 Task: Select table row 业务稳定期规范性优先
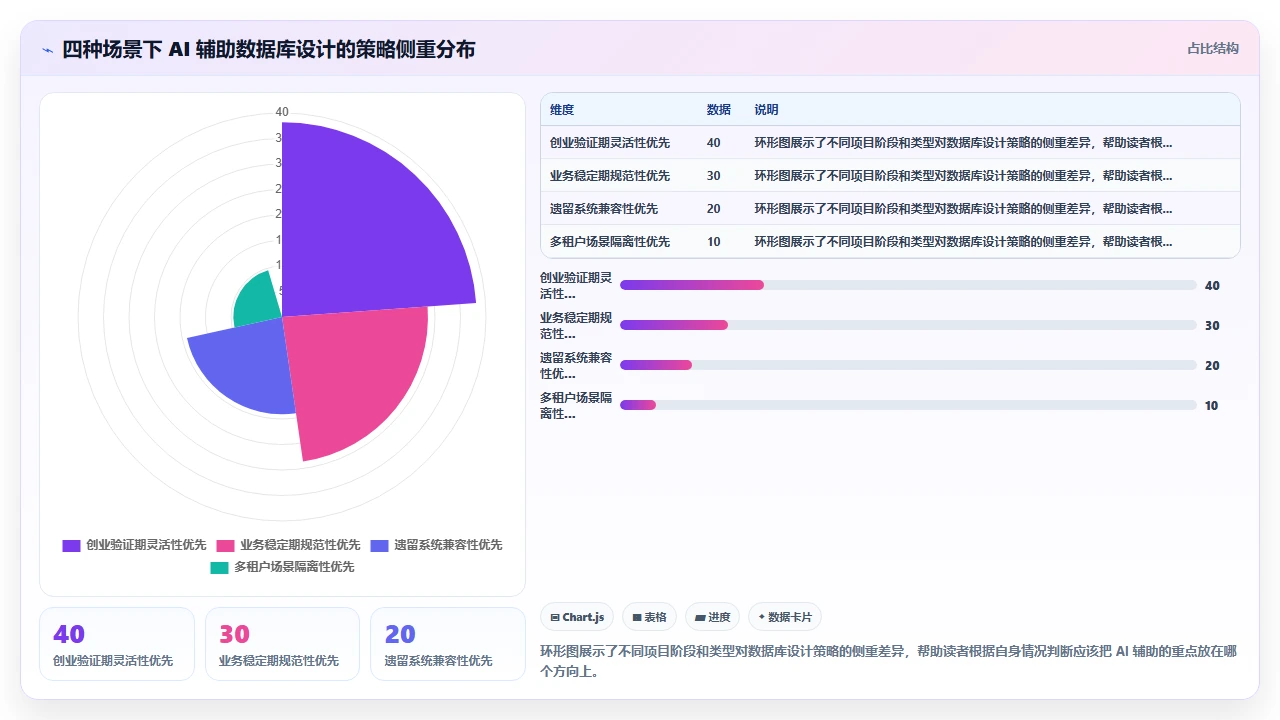(x=890, y=176)
